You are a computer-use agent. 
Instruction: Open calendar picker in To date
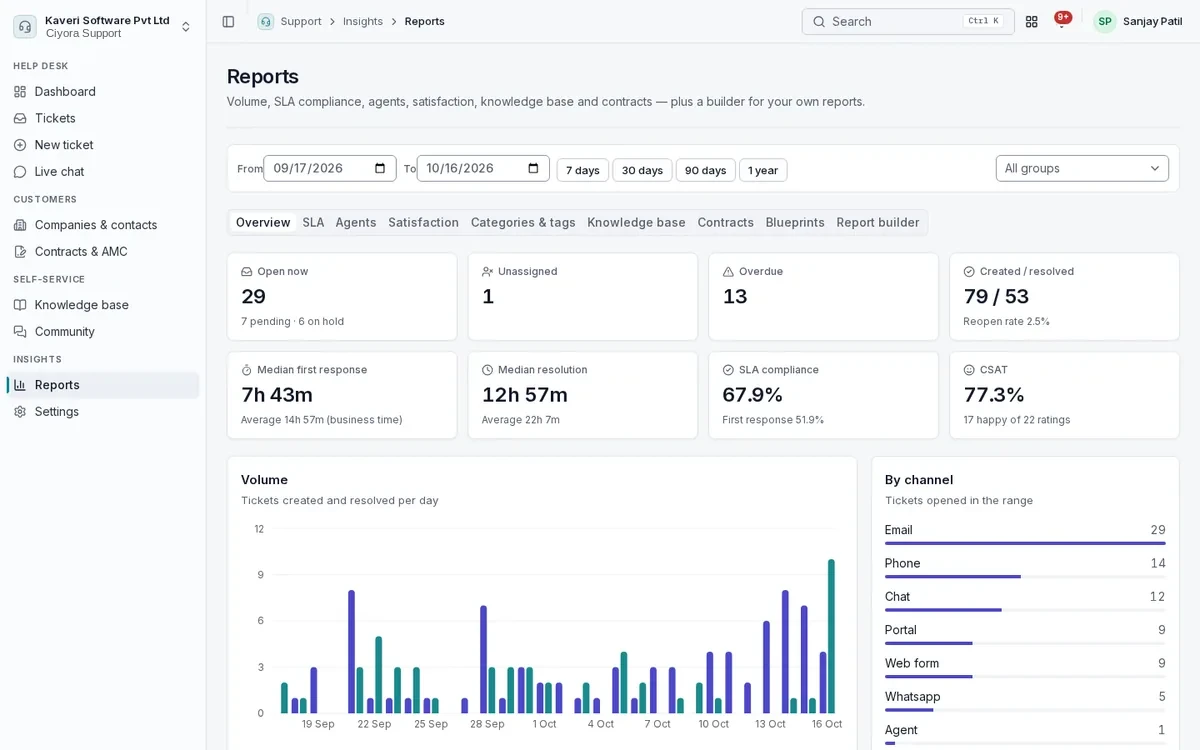pos(533,168)
